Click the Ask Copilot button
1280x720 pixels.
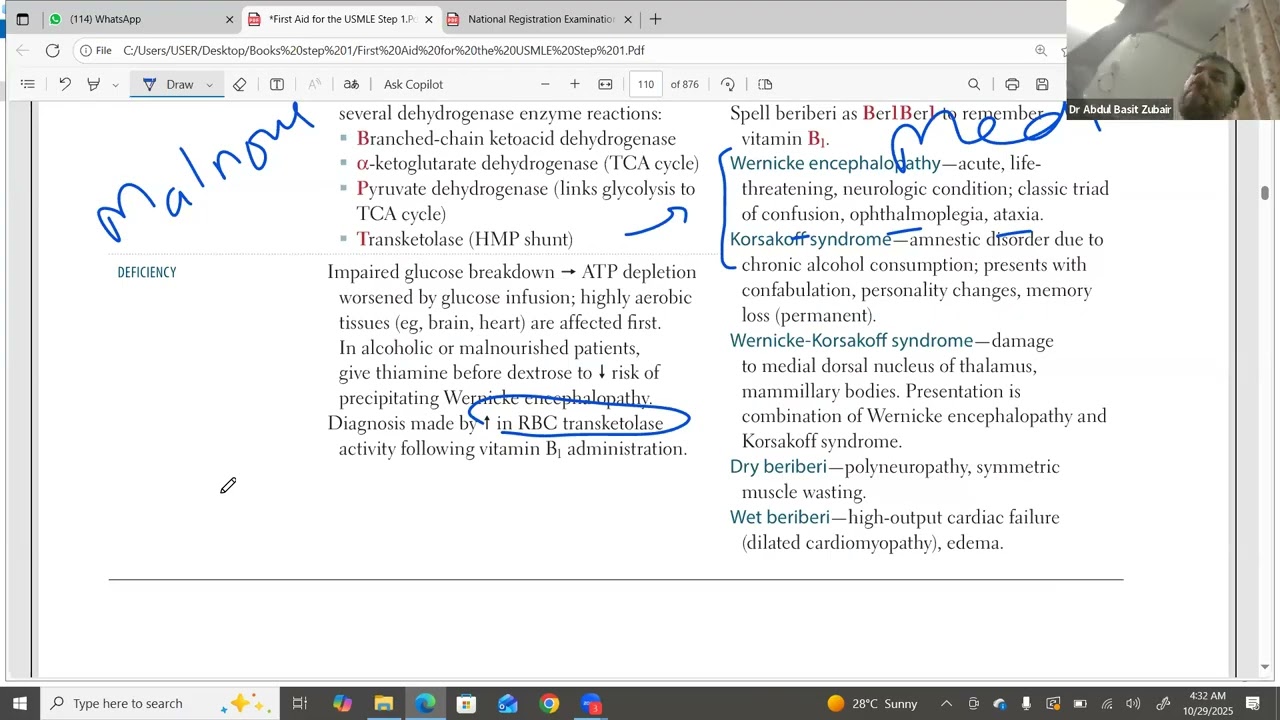coord(413,84)
